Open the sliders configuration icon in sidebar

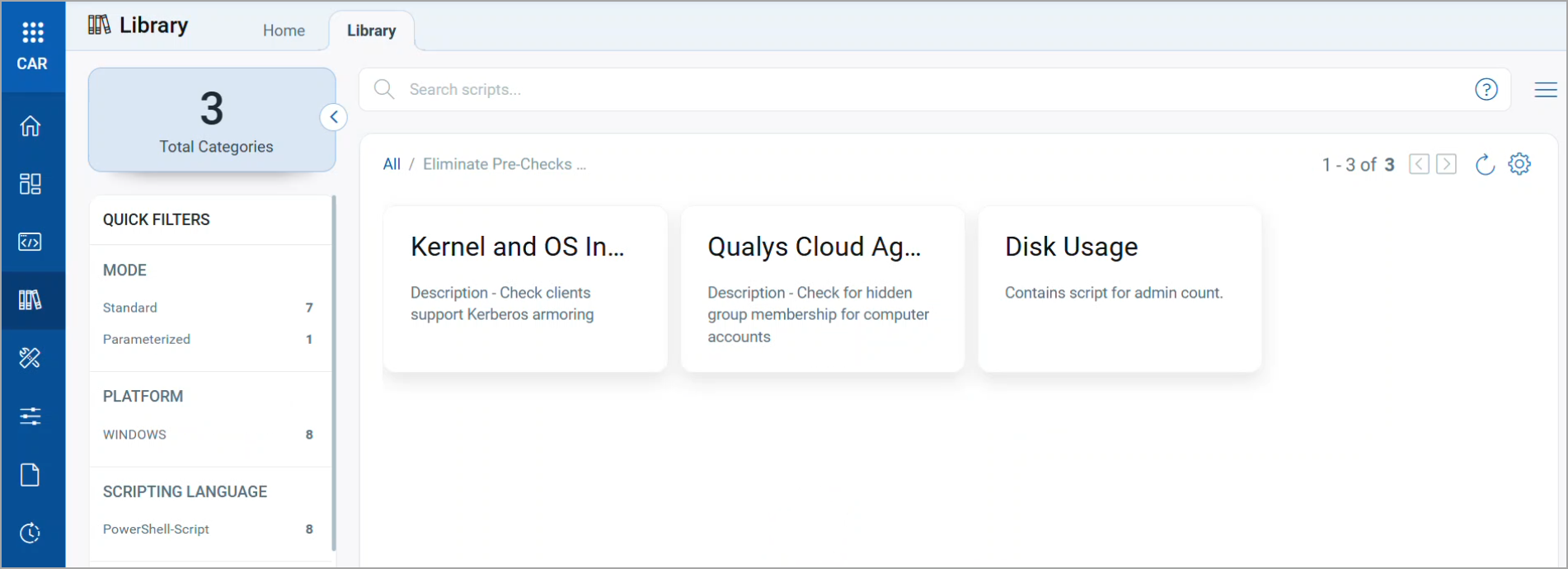31,416
